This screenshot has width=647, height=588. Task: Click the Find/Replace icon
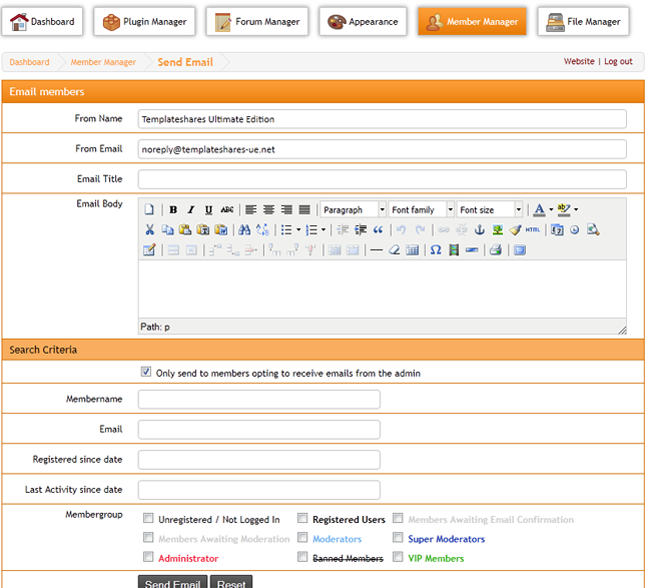(x=262, y=229)
